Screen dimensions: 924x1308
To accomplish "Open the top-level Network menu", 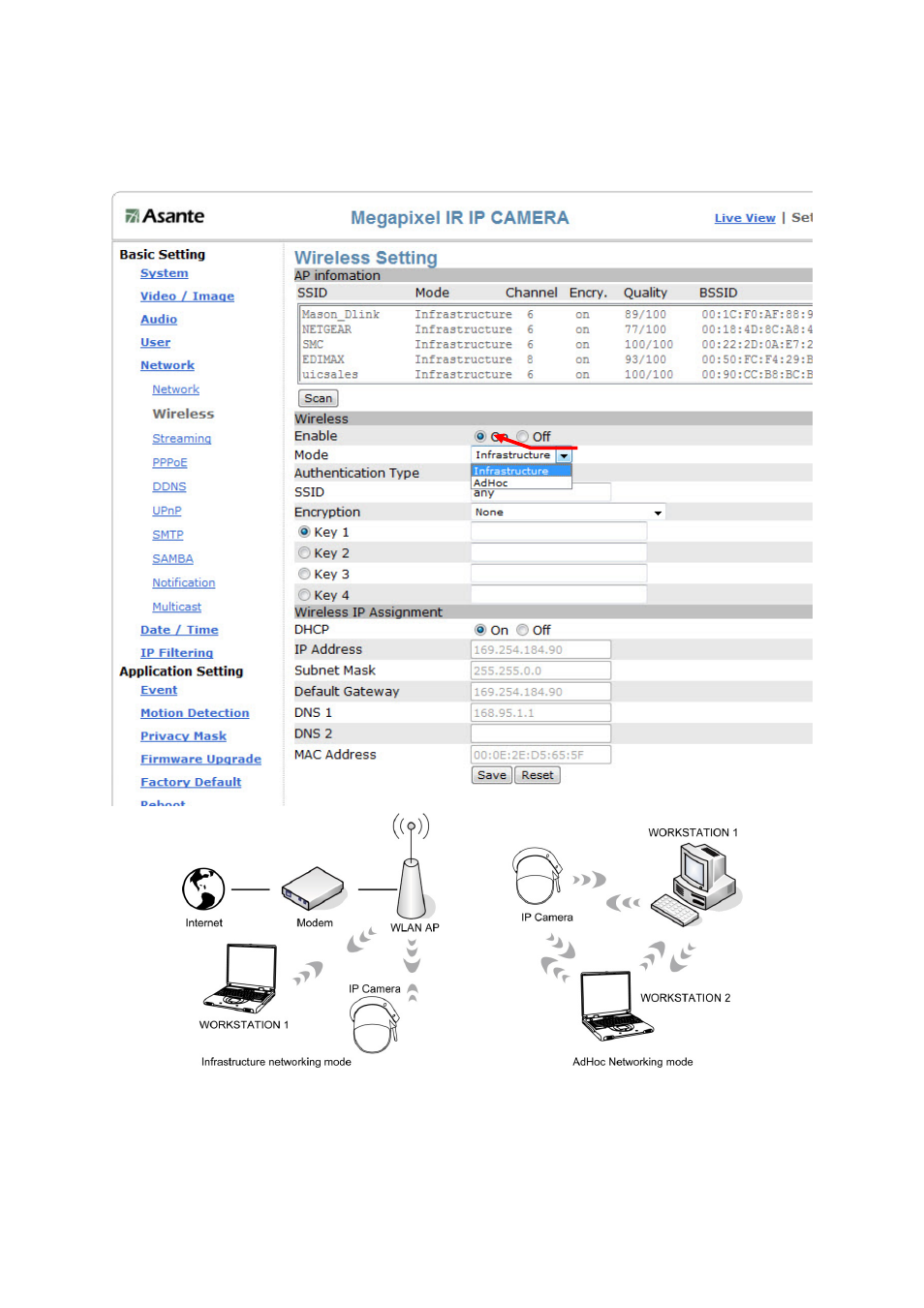I will (x=168, y=365).
